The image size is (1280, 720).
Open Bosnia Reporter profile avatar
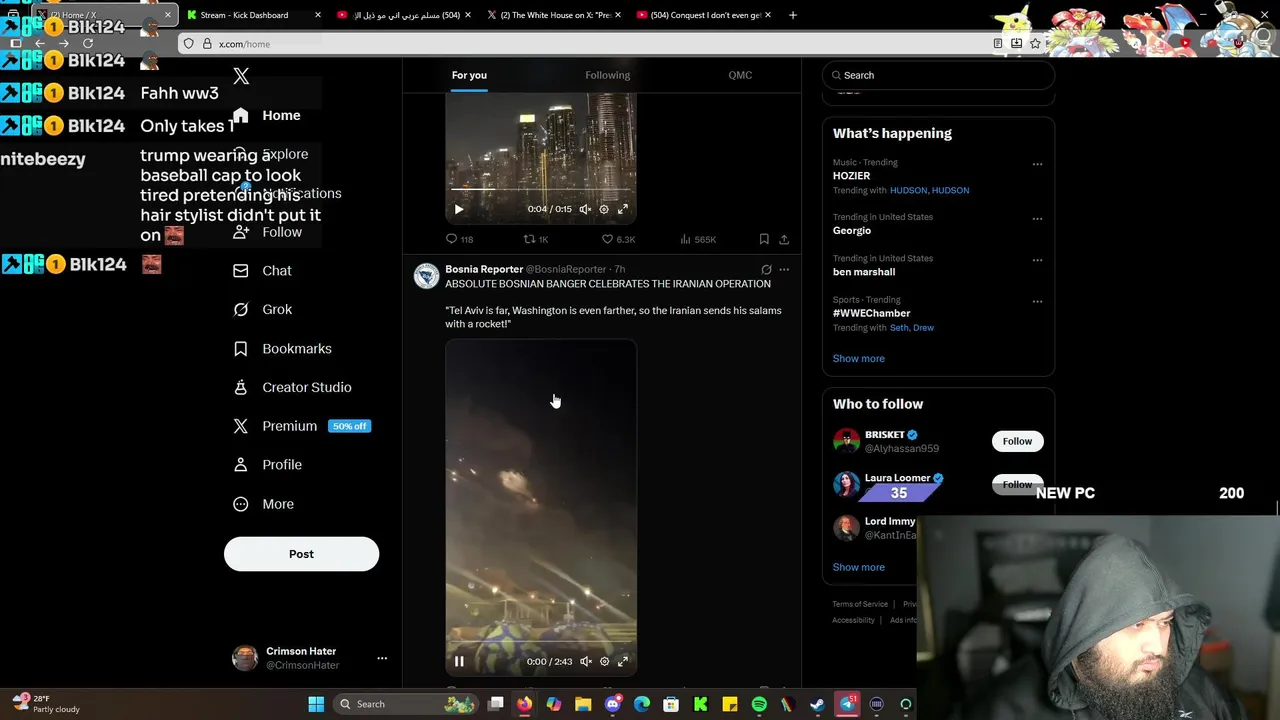tap(427, 277)
